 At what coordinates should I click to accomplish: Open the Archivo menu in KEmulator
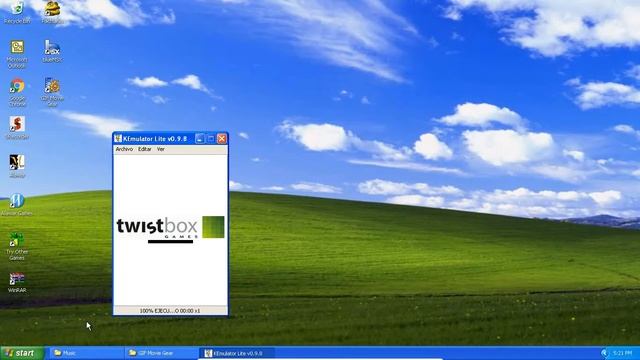click(124, 149)
